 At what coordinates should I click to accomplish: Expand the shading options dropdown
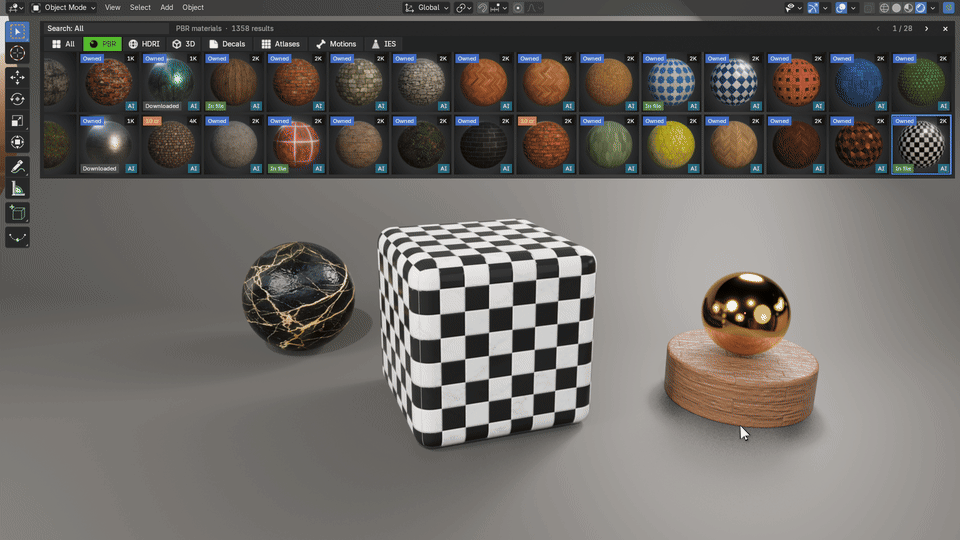tap(933, 8)
